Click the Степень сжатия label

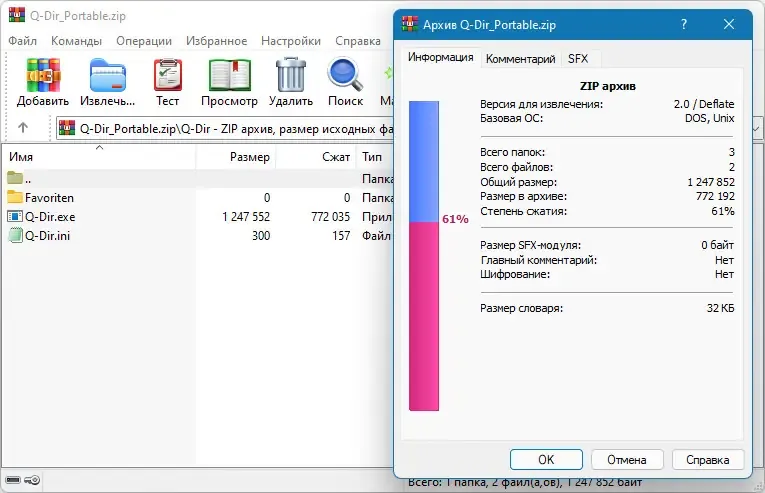click(x=523, y=211)
